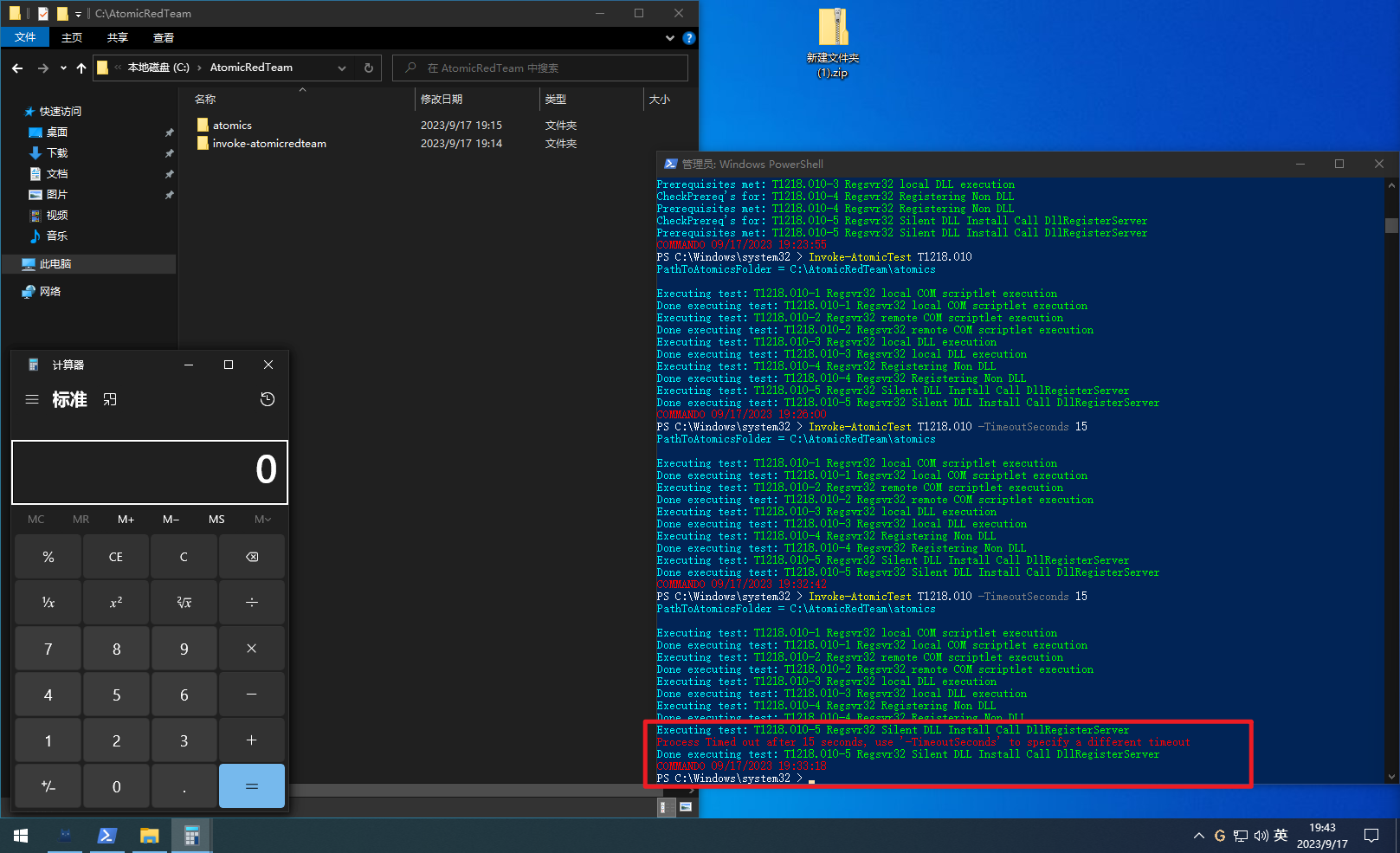The image size is (1400, 853).
Task: Click the x squared key
Action: (116, 603)
